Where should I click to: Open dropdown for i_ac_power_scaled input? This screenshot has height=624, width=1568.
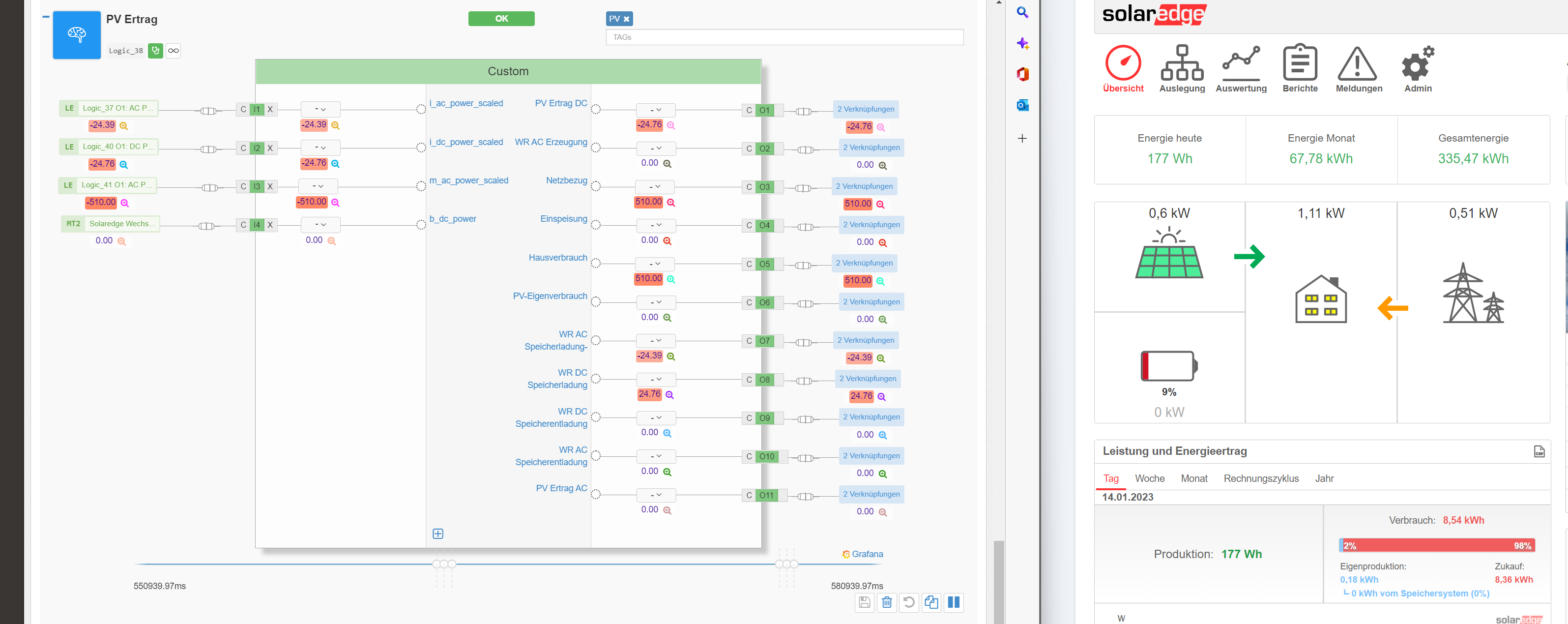click(320, 109)
